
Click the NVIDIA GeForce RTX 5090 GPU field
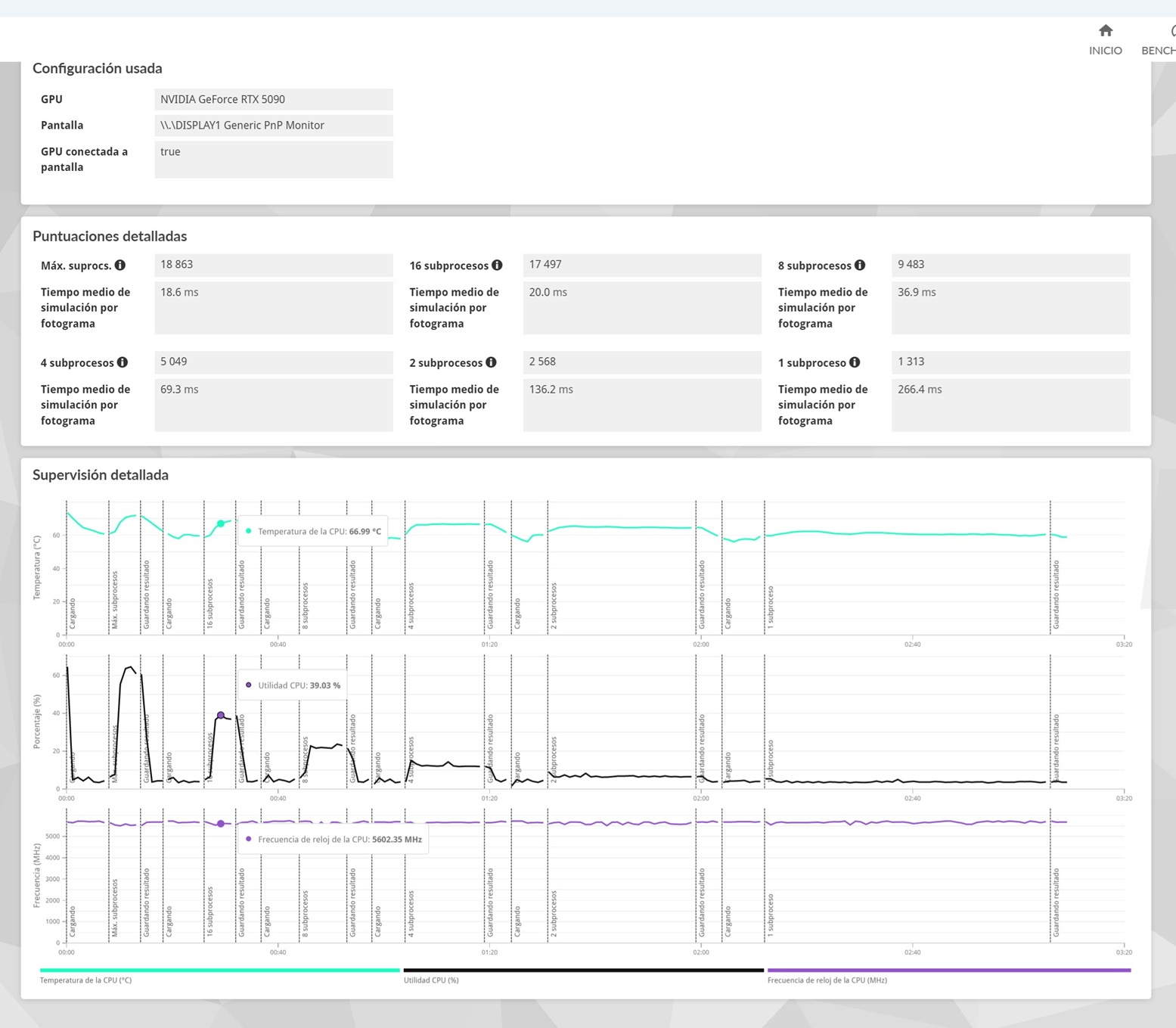tap(273, 99)
